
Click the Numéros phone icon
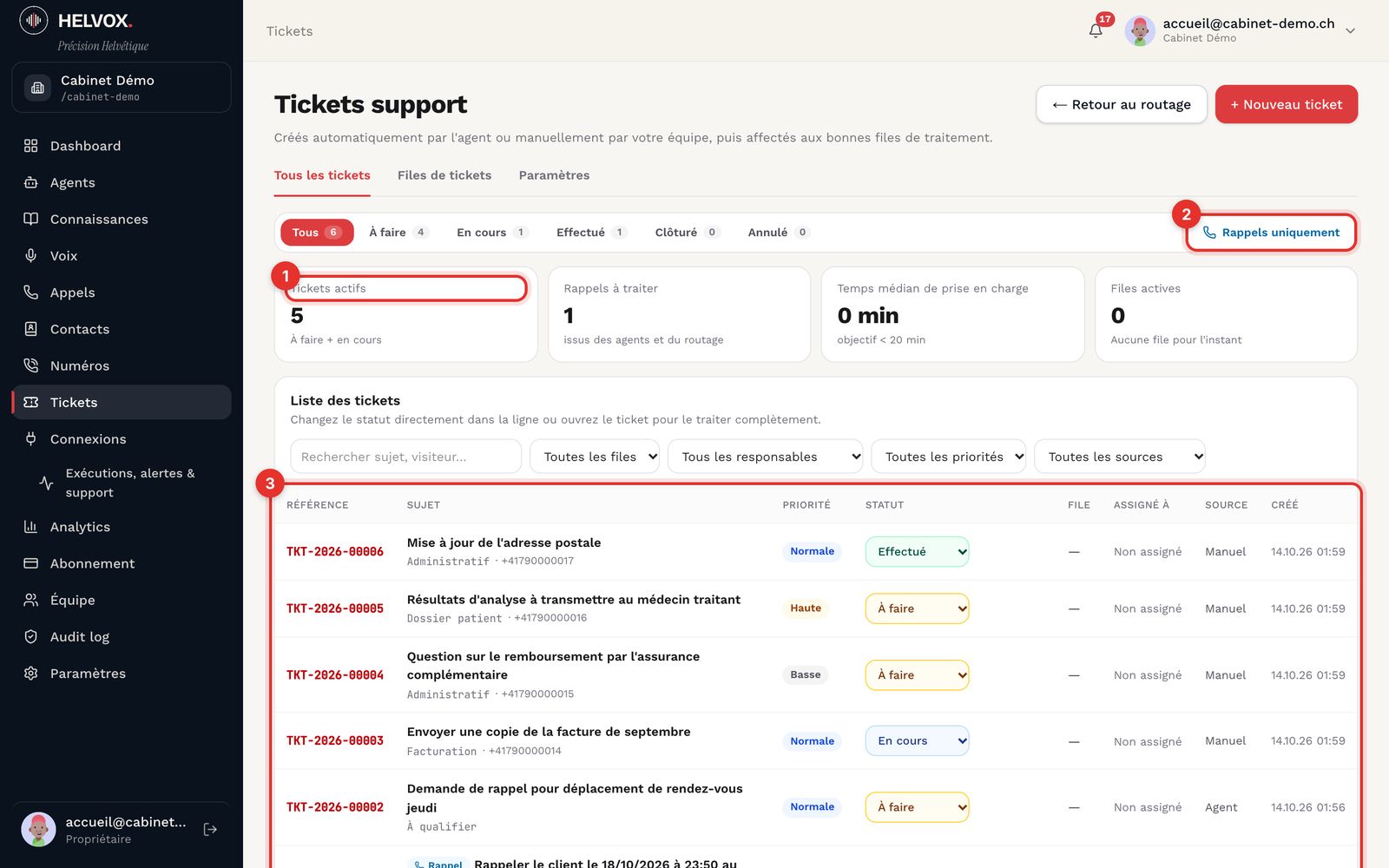pyautogui.click(x=31, y=365)
